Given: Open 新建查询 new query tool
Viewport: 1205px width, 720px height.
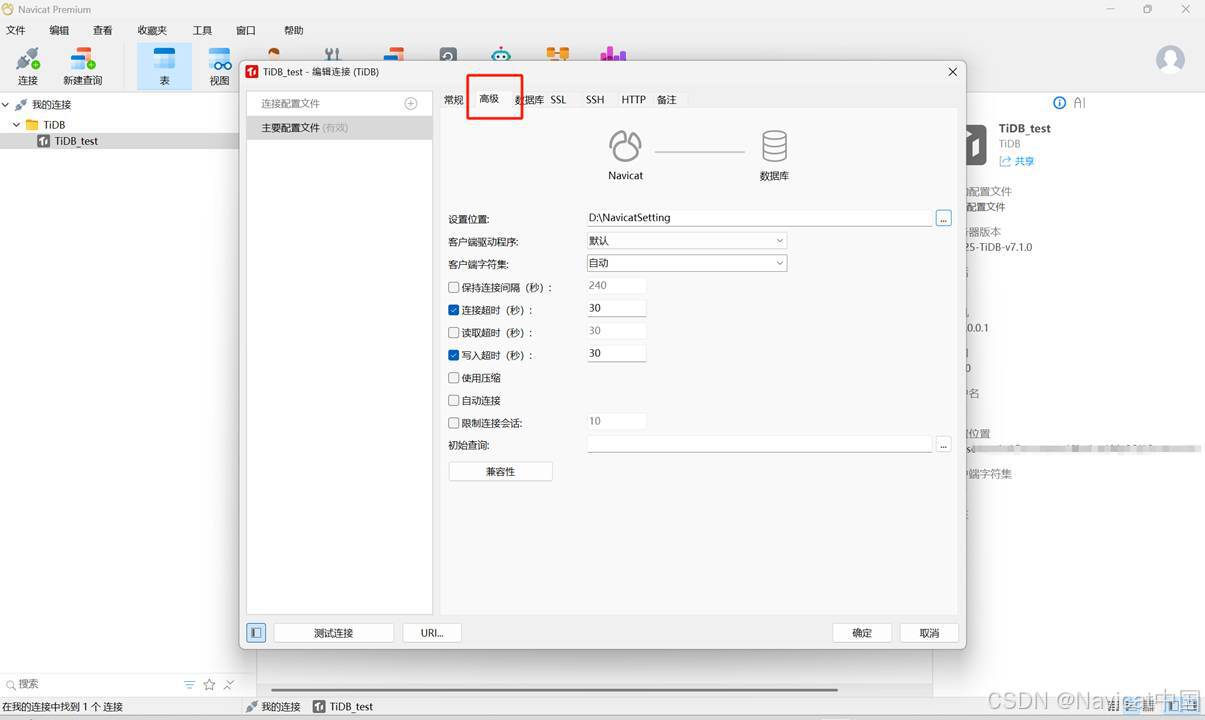Looking at the screenshot, I should [x=83, y=67].
